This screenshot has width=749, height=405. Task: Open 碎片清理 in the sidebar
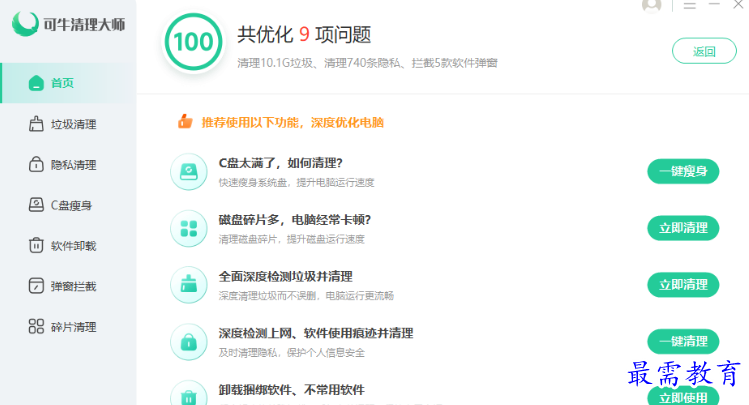tap(68, 327)
